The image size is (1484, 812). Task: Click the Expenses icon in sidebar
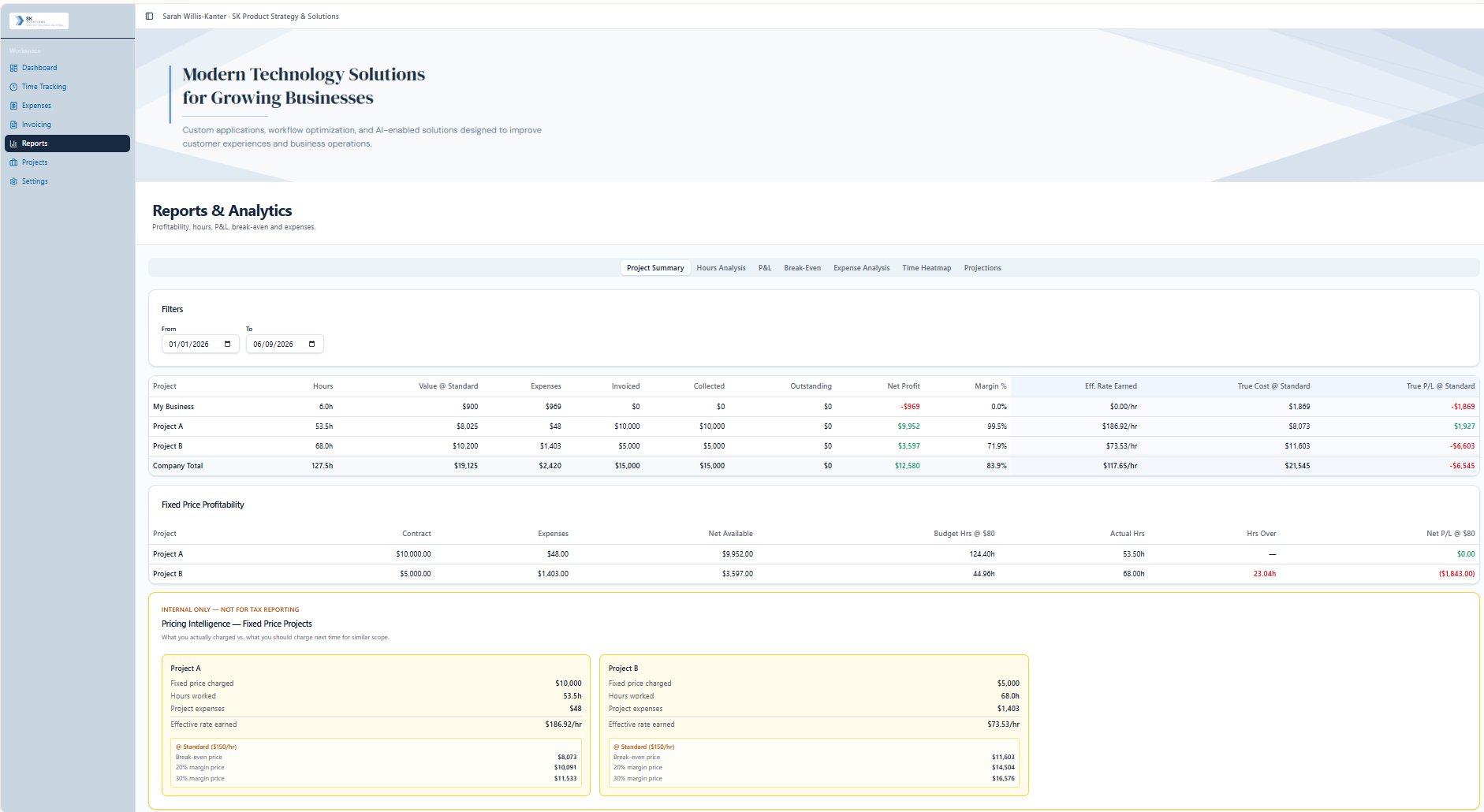[x=13, y=106]
